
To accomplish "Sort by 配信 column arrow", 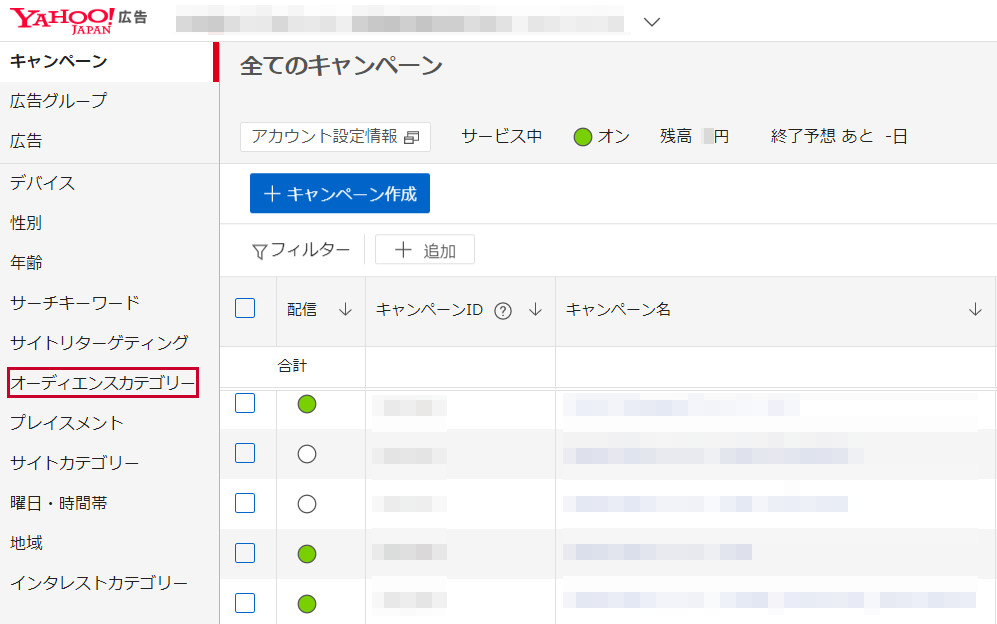I will (345, 310).
